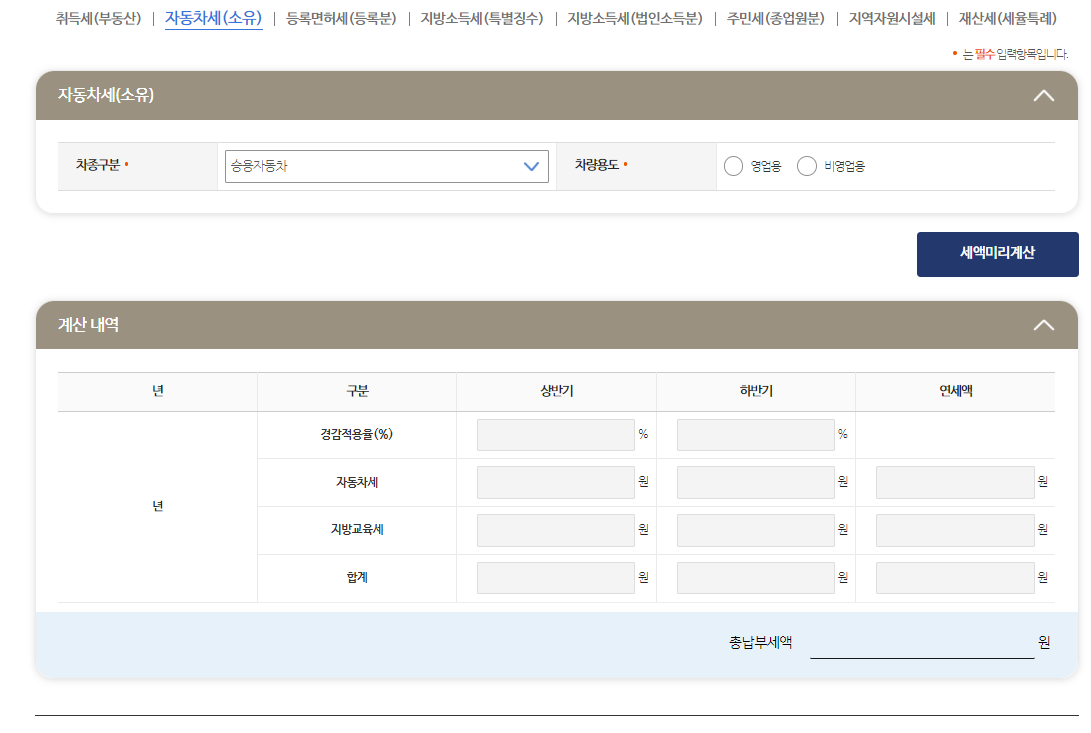
Task: Click 하반기 자동차세 input field
Action: (x=756, y=482)
